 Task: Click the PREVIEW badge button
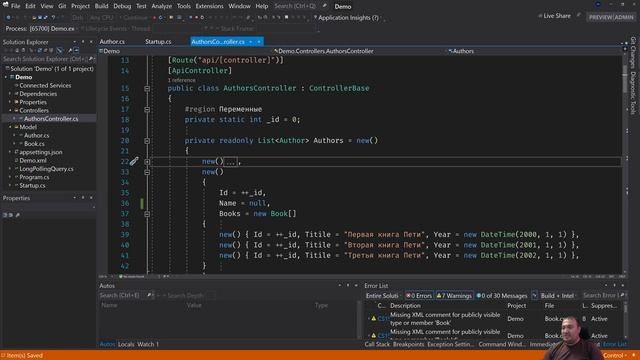600,17
